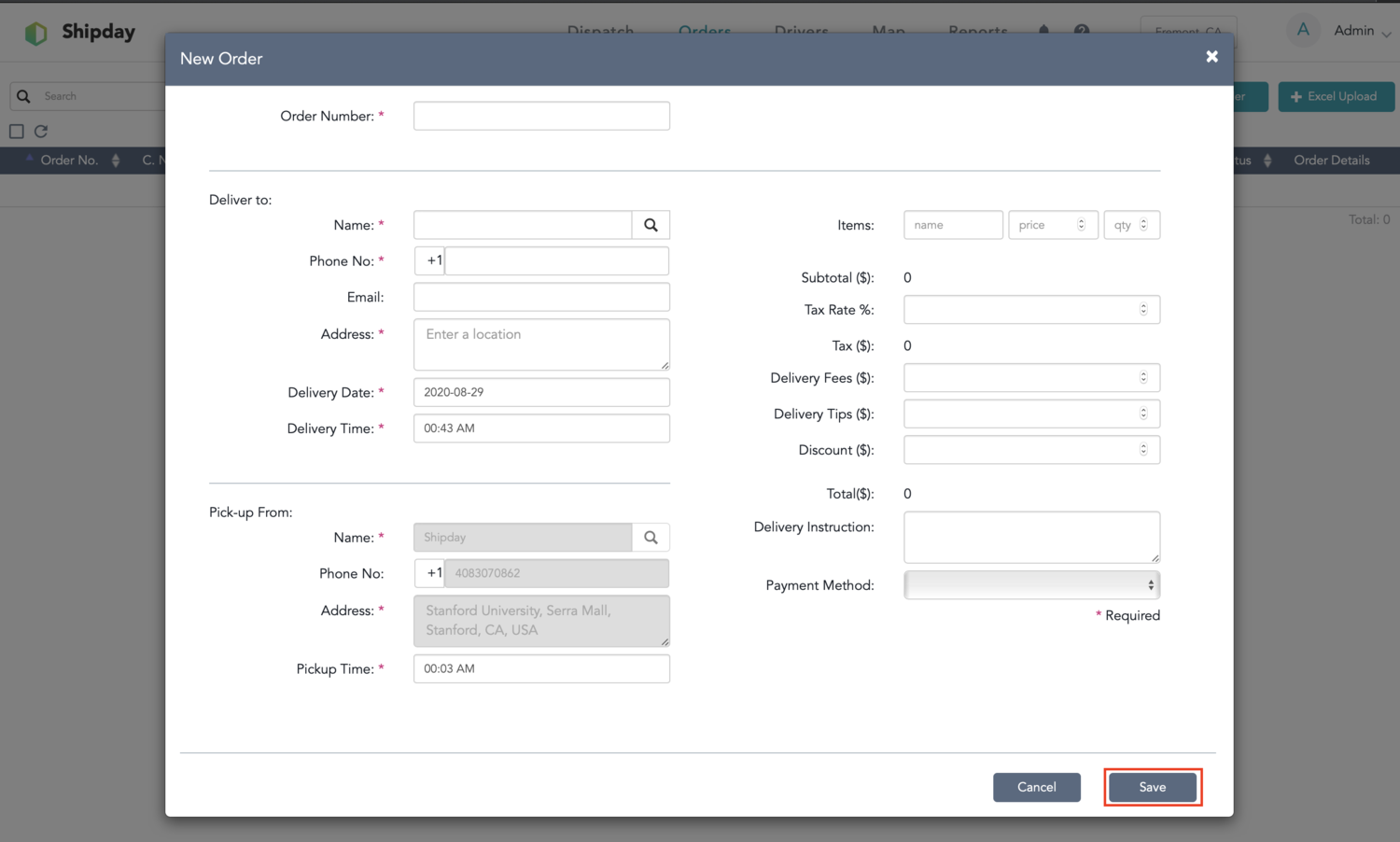Adjust the Tax Rate % stepper
The image size is (1400, 842).
(1143, 310)
